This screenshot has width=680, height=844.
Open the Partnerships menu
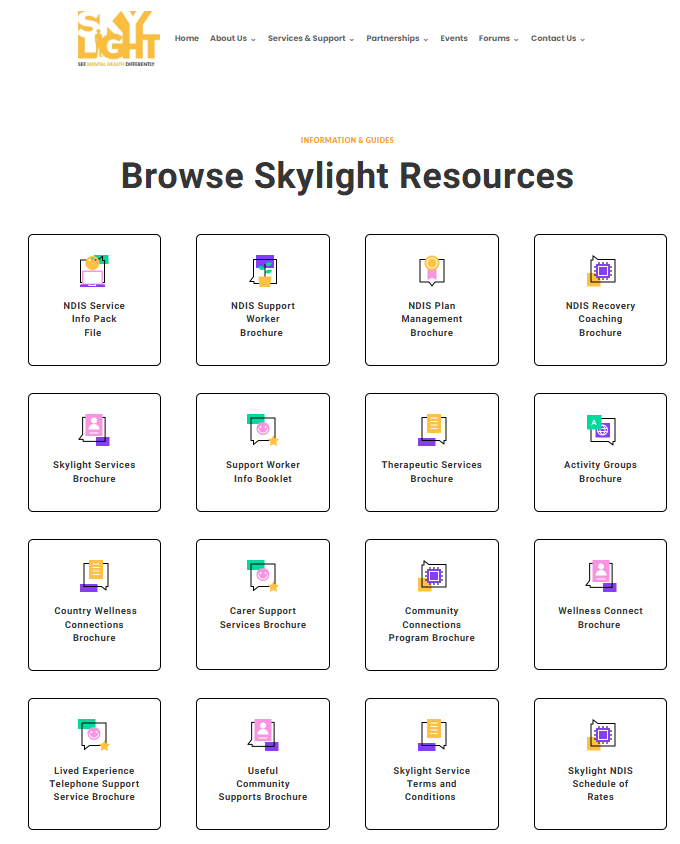[x=392, y=38]
